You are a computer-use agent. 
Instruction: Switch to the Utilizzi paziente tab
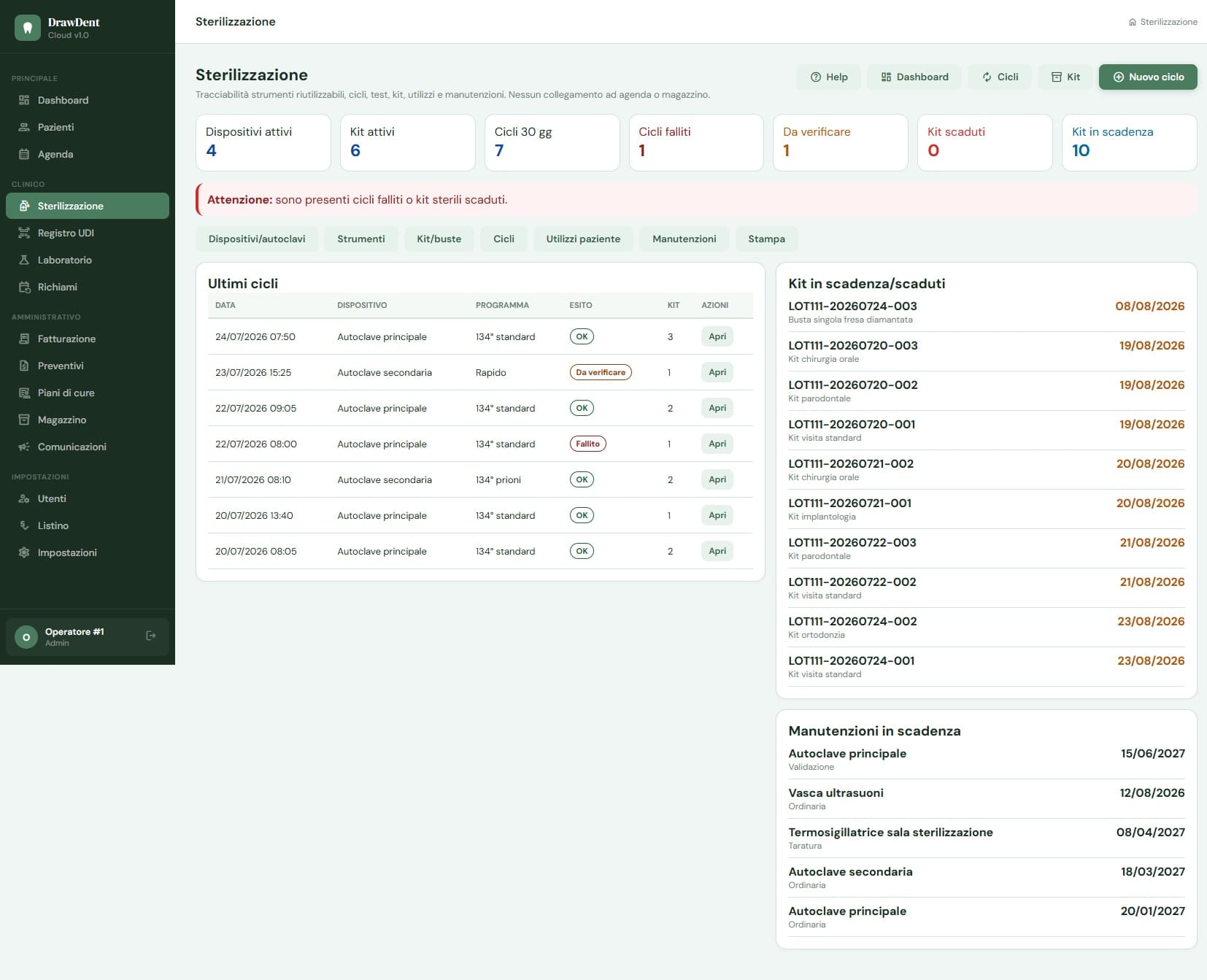click(x=583, y=239)
